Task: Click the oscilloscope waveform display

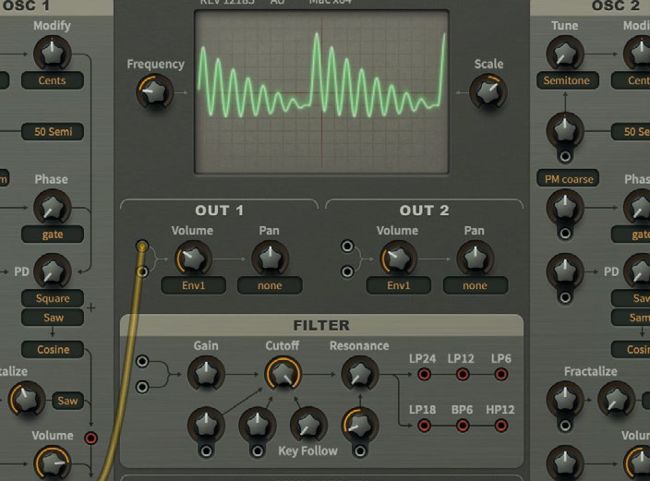Action: tap(322, 92)
